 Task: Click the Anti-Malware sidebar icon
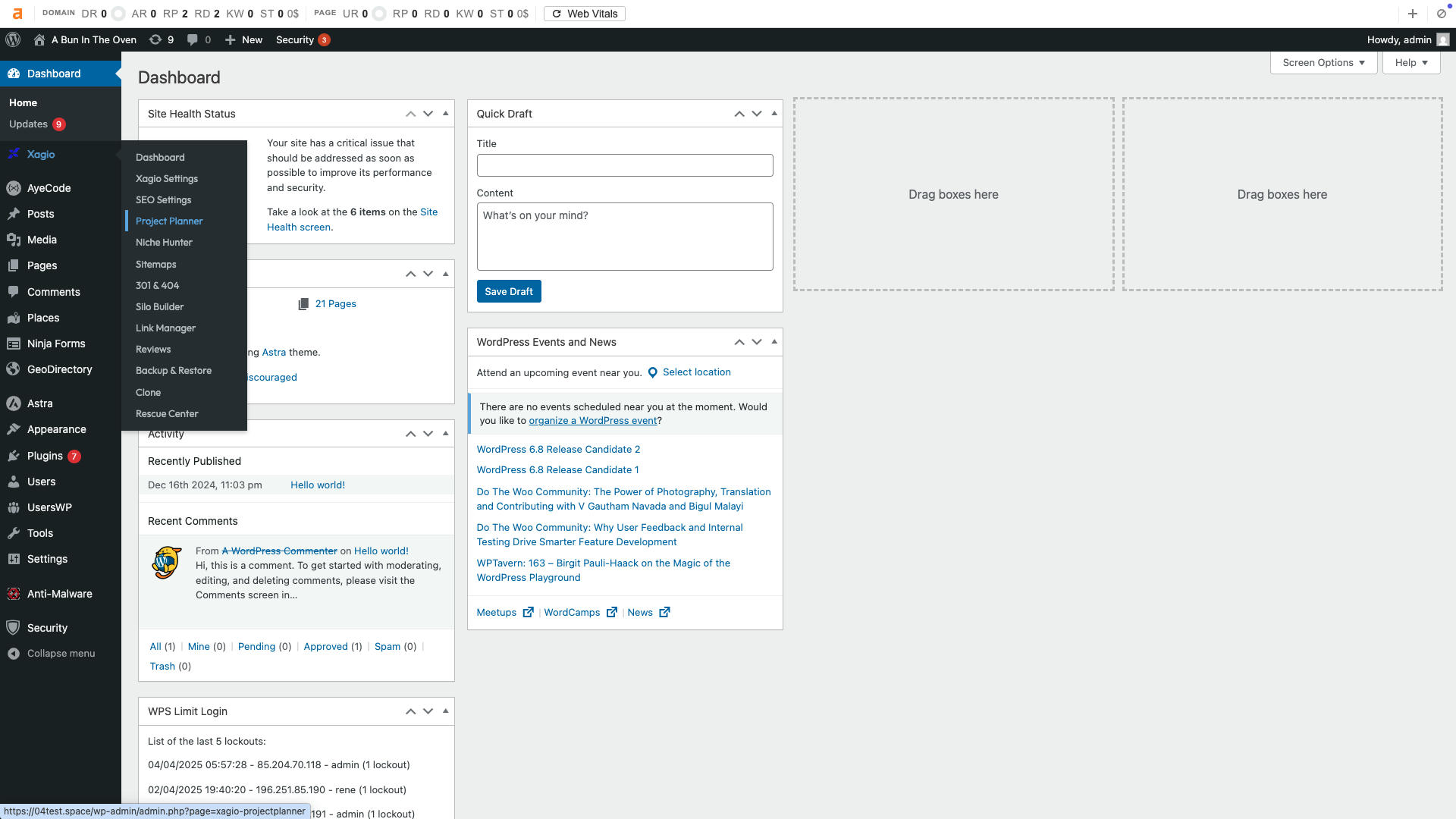(x=14, y=594)
